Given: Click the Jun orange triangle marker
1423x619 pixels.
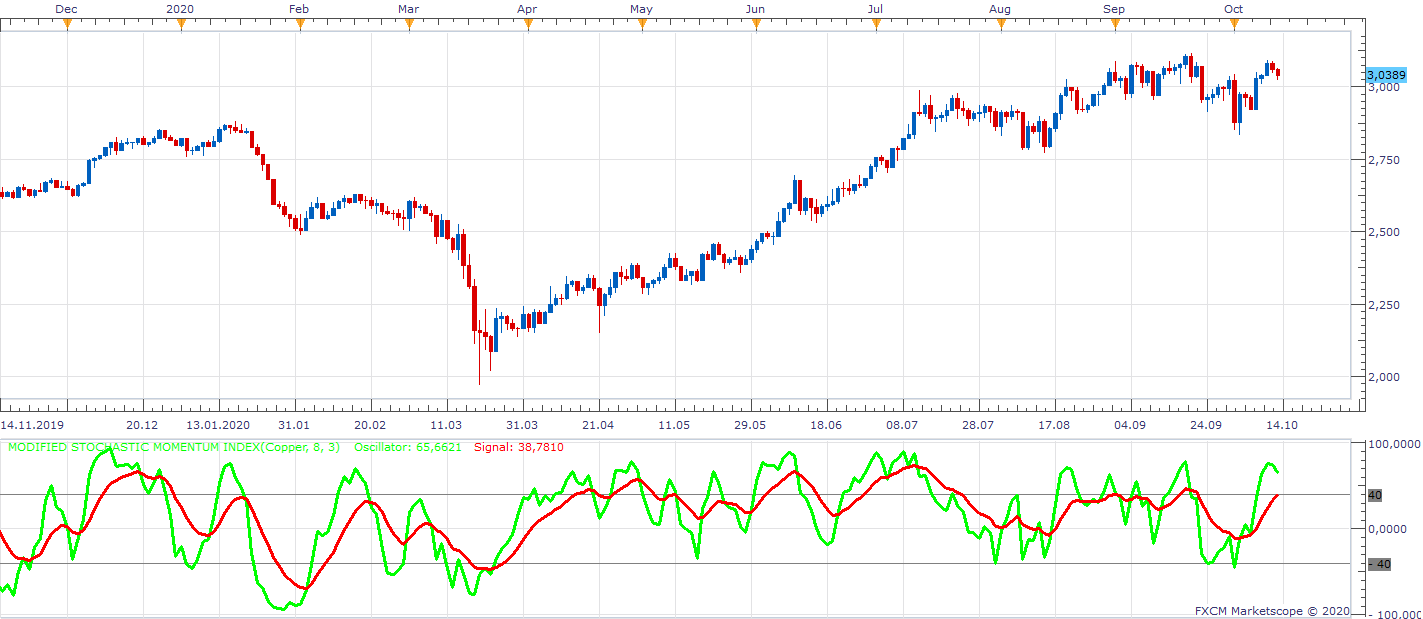Looking at the screenshot, I should (x=756, y=24).
